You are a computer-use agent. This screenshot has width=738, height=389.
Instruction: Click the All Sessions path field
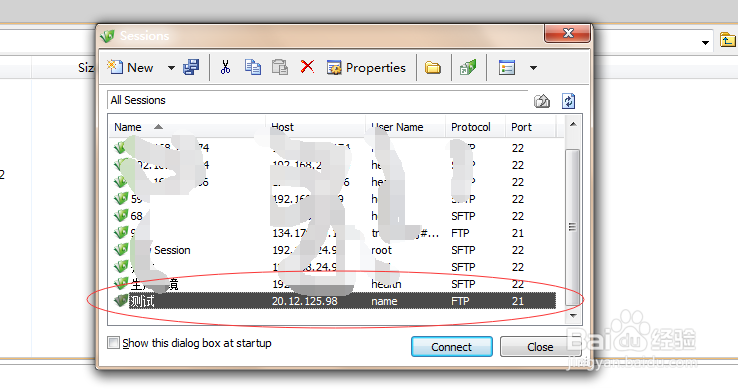[x=318, y=100]
